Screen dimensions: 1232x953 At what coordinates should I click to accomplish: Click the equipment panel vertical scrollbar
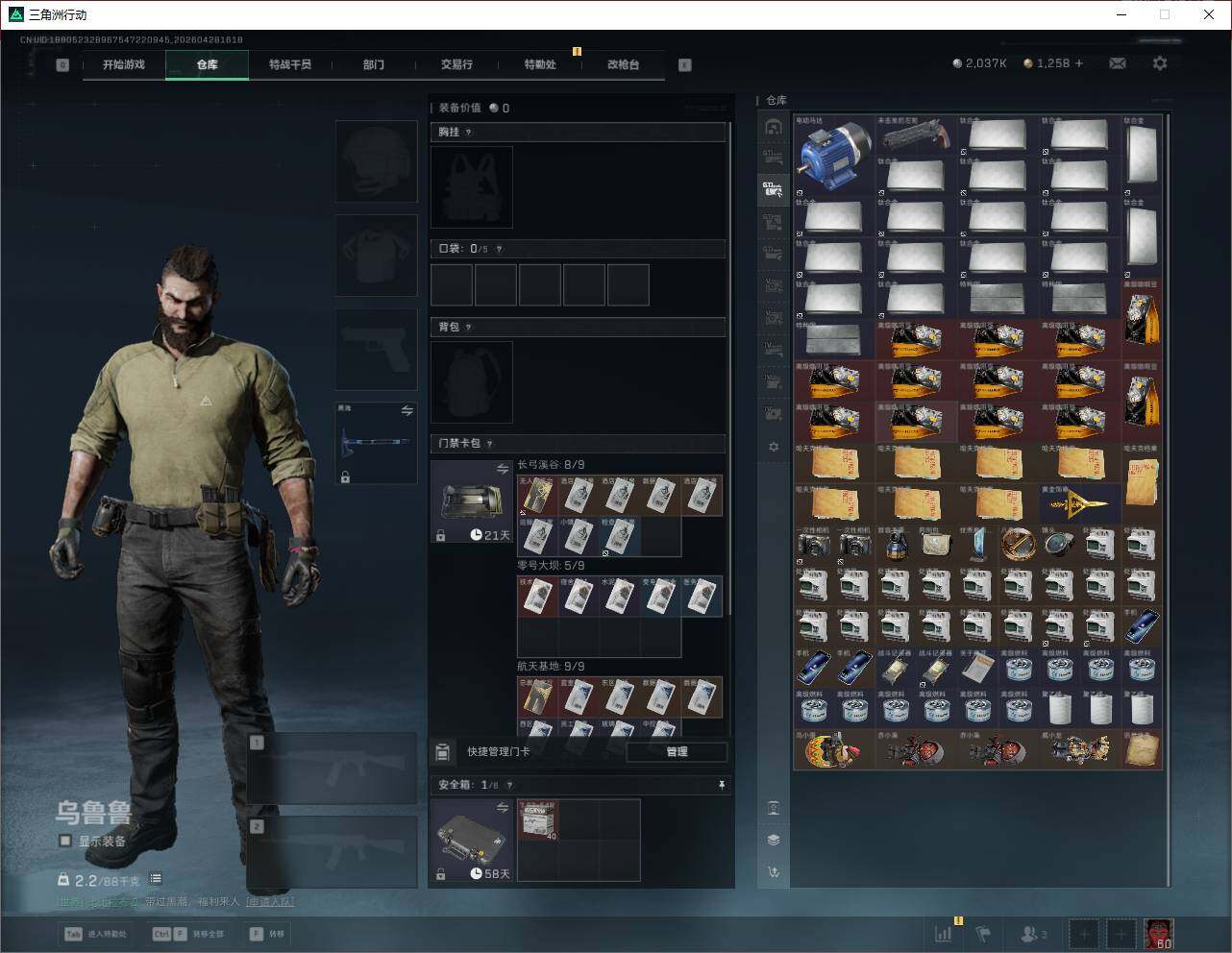730,370
